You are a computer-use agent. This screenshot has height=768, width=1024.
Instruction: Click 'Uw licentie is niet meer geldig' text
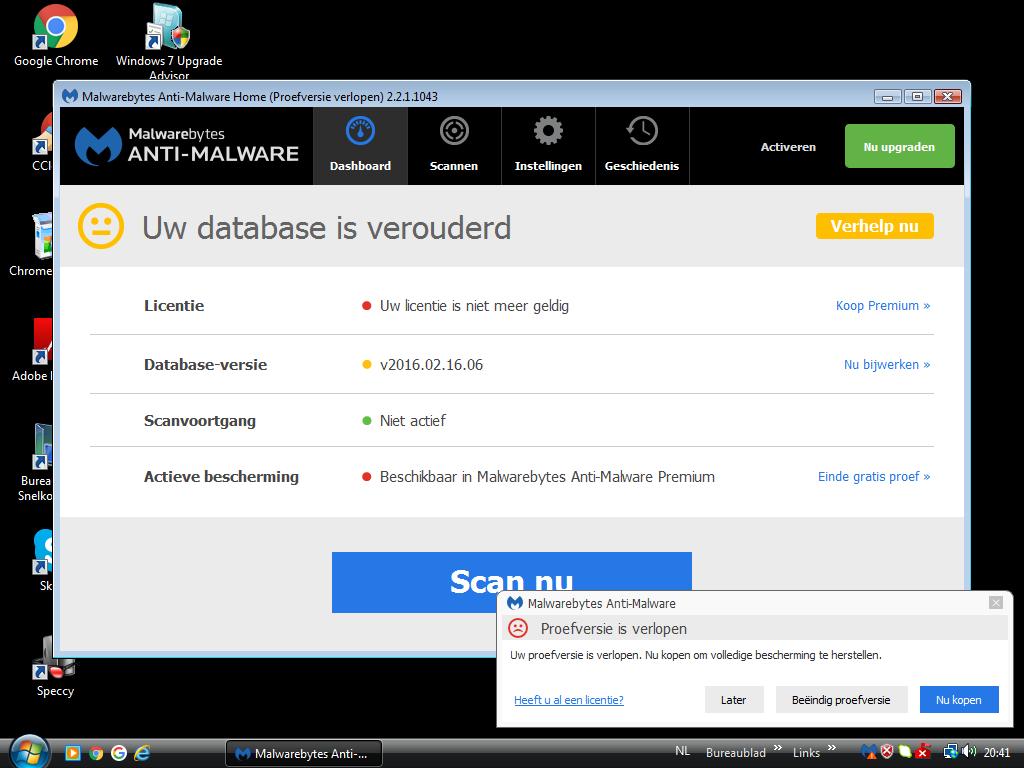pos(475,306)
